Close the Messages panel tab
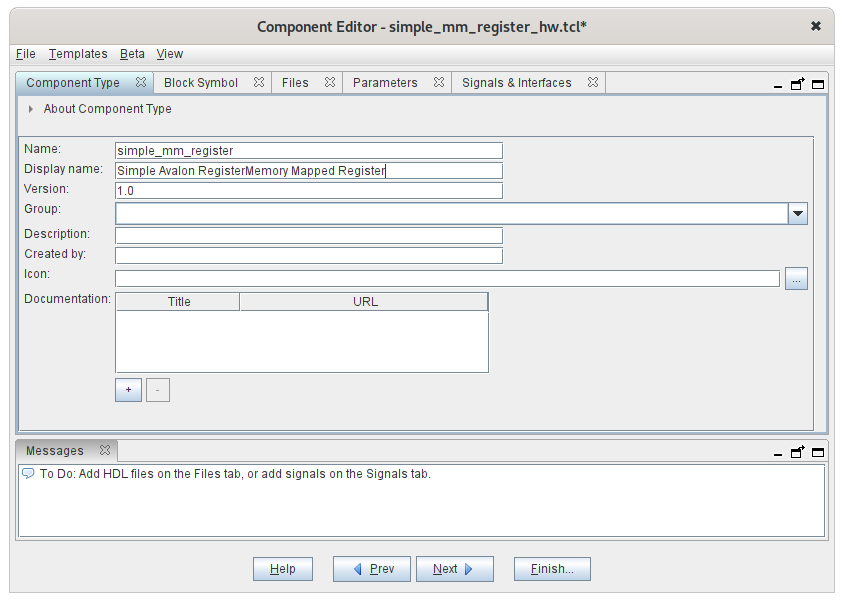This screenshot has width=844, height=602. 104,451
